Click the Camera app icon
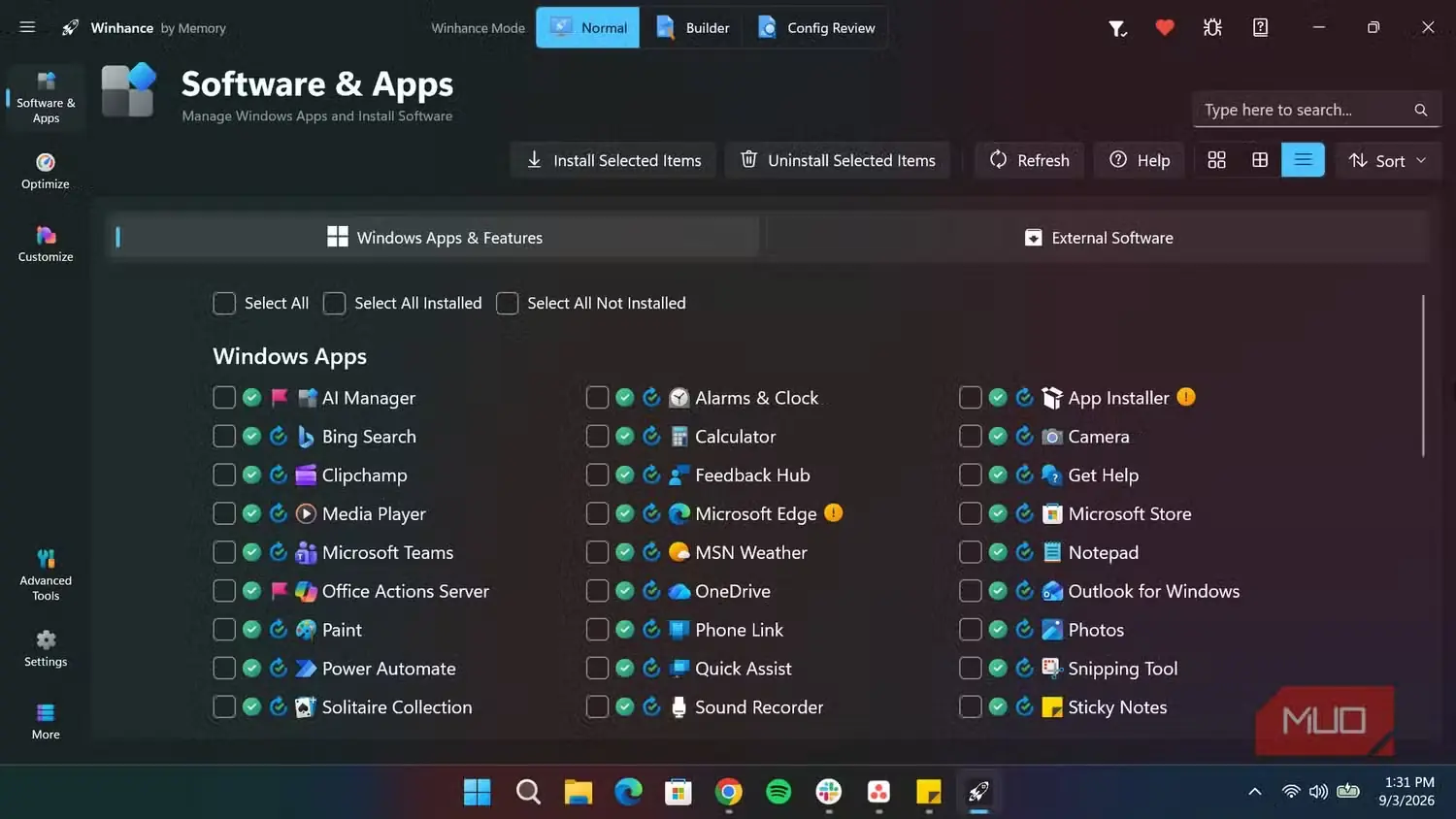 click(1052, 437)
